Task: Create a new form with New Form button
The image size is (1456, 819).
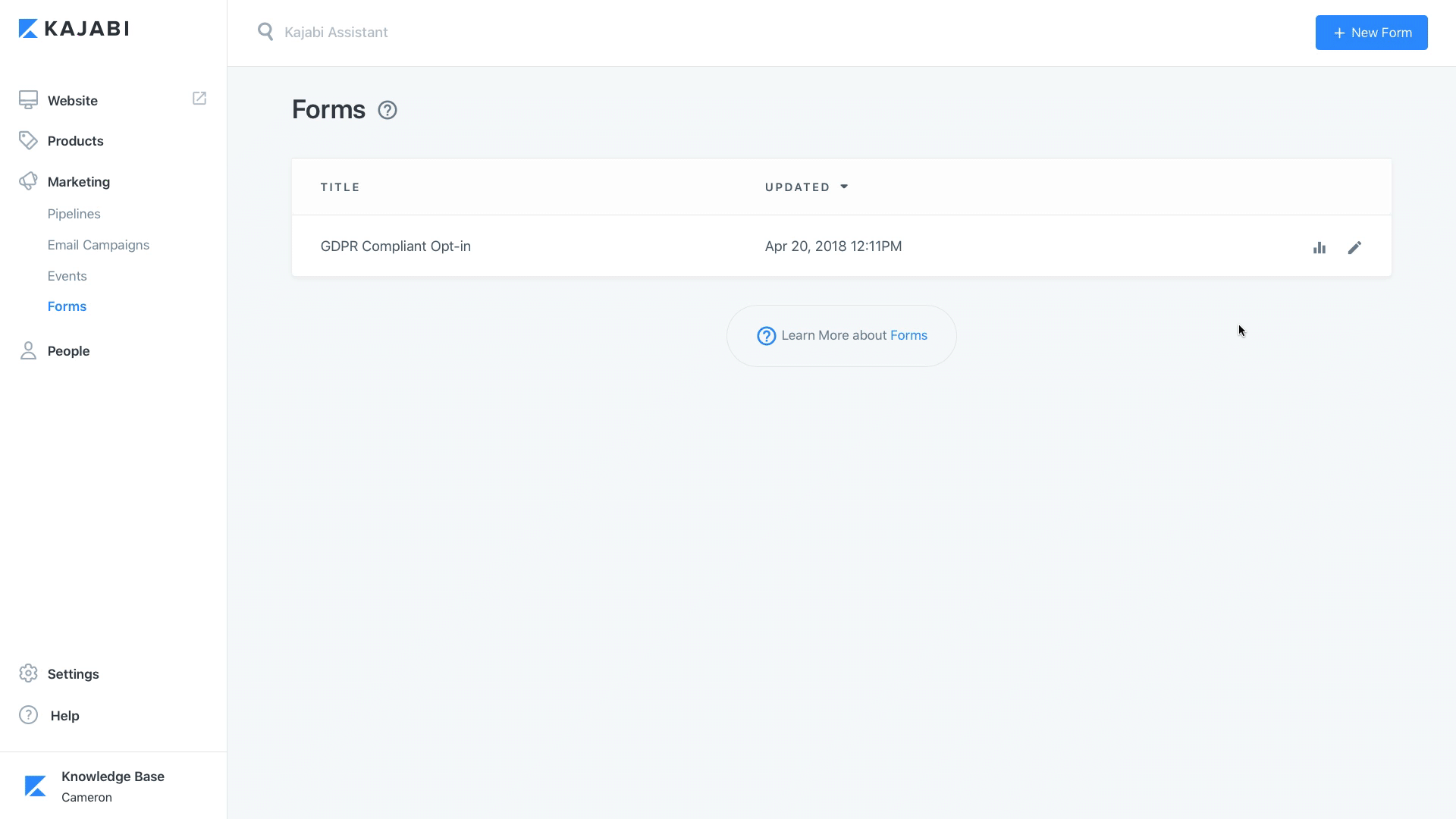Action: click(x=1371, y=33)
